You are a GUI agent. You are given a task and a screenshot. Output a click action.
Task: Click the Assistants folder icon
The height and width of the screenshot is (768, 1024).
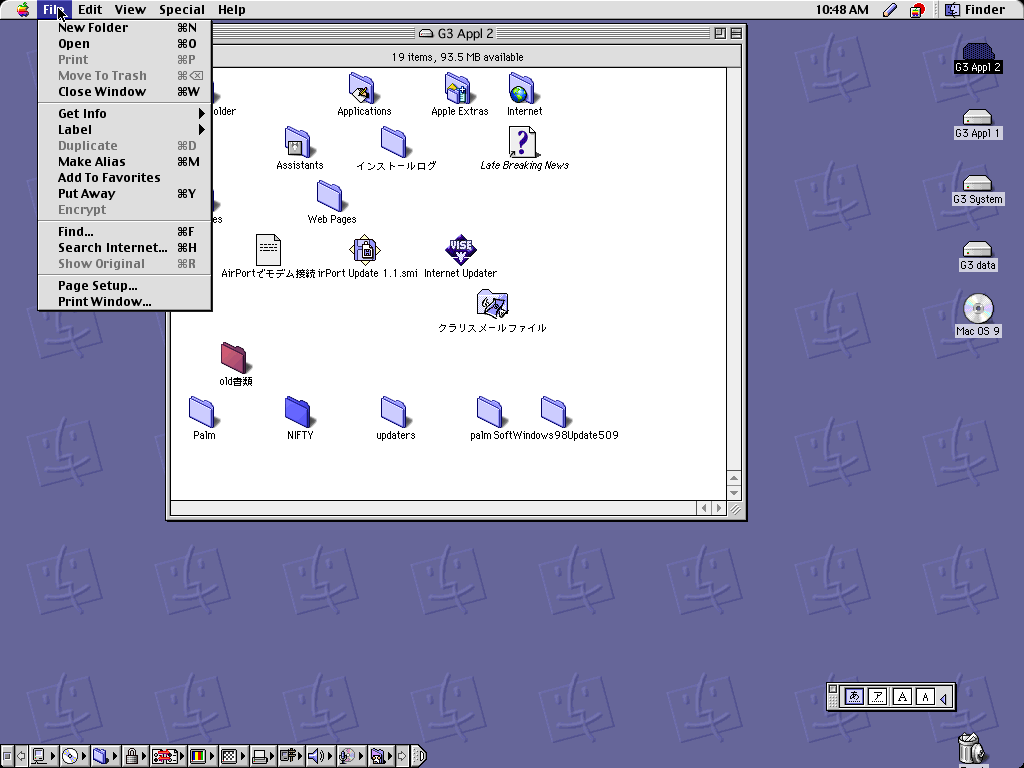[x=297, y=142]
